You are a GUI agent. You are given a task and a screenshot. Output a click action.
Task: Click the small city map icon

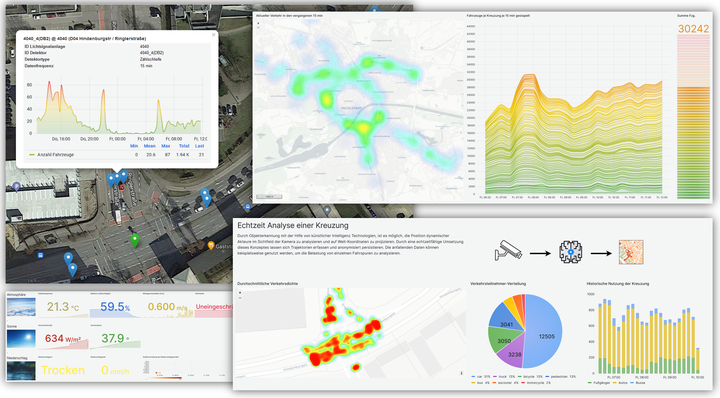tap(631, 252)
